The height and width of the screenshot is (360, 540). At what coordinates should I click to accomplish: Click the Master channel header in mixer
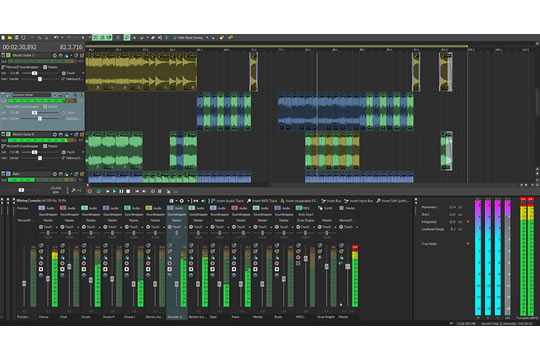point(347,208)
